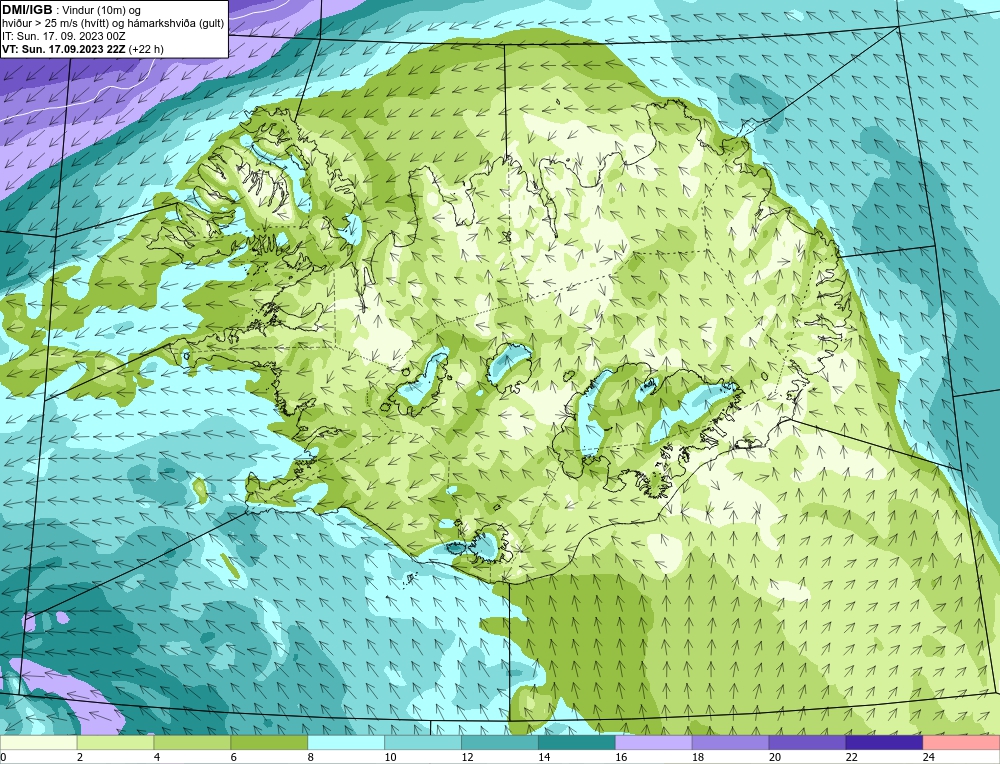Select the legend value '4'
This screenshot has width=1000, height=764.
pyautogui.click(x=157, y=757)
